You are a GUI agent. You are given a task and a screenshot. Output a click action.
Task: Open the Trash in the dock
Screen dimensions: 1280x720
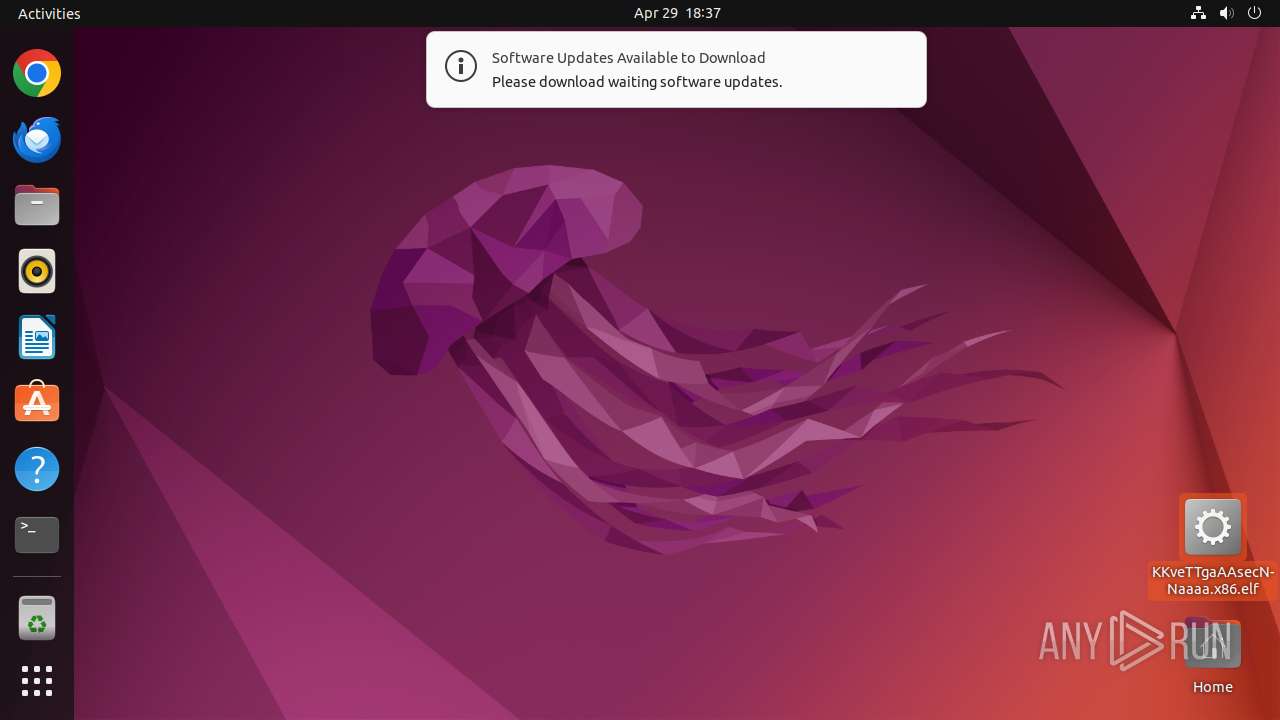37,618
